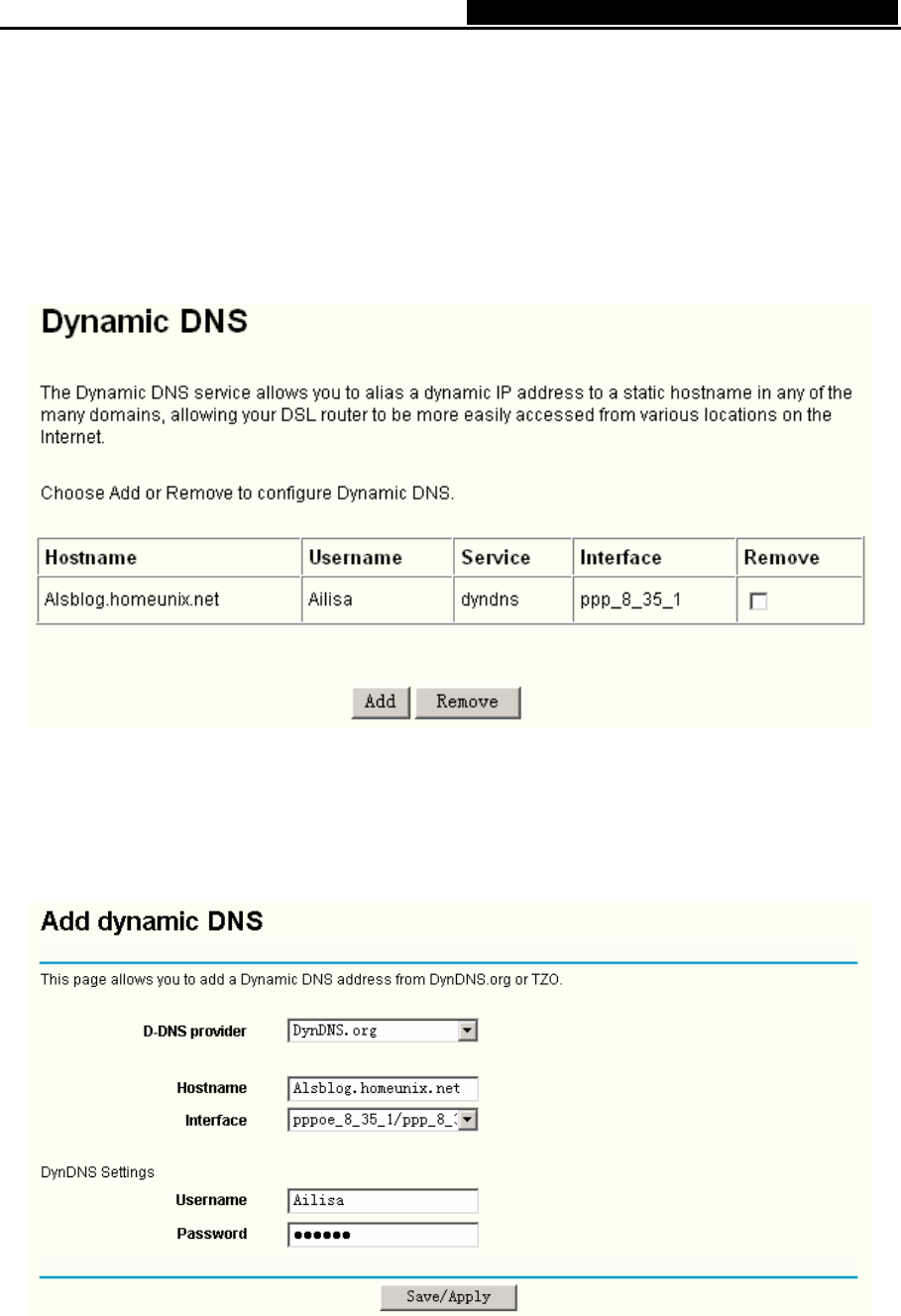
Task: Click the Hostname column header
Action: (x=169, y=557)
